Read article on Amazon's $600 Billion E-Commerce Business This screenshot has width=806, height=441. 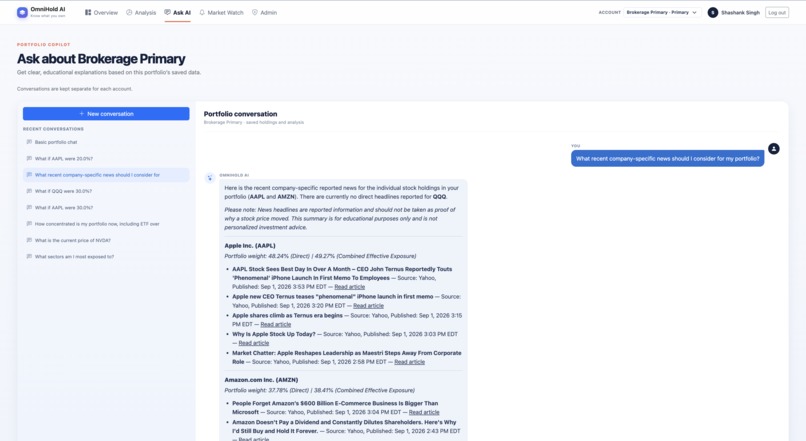[424, 412]
